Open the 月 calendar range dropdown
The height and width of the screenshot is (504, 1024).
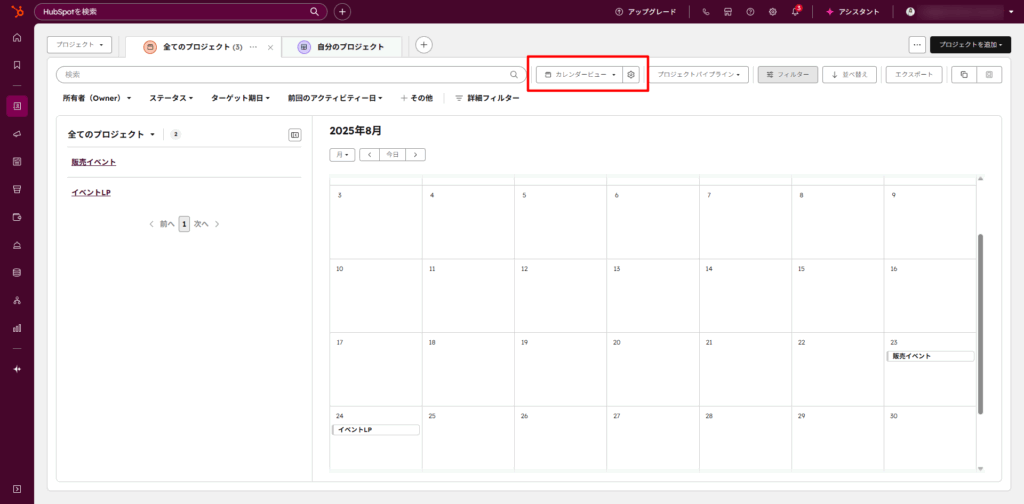pyautogui.click(x=342, y=155)
